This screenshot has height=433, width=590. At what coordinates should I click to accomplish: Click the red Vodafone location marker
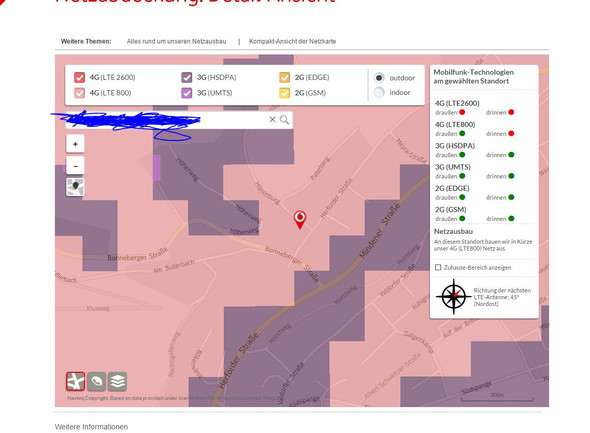coord(300,220)
